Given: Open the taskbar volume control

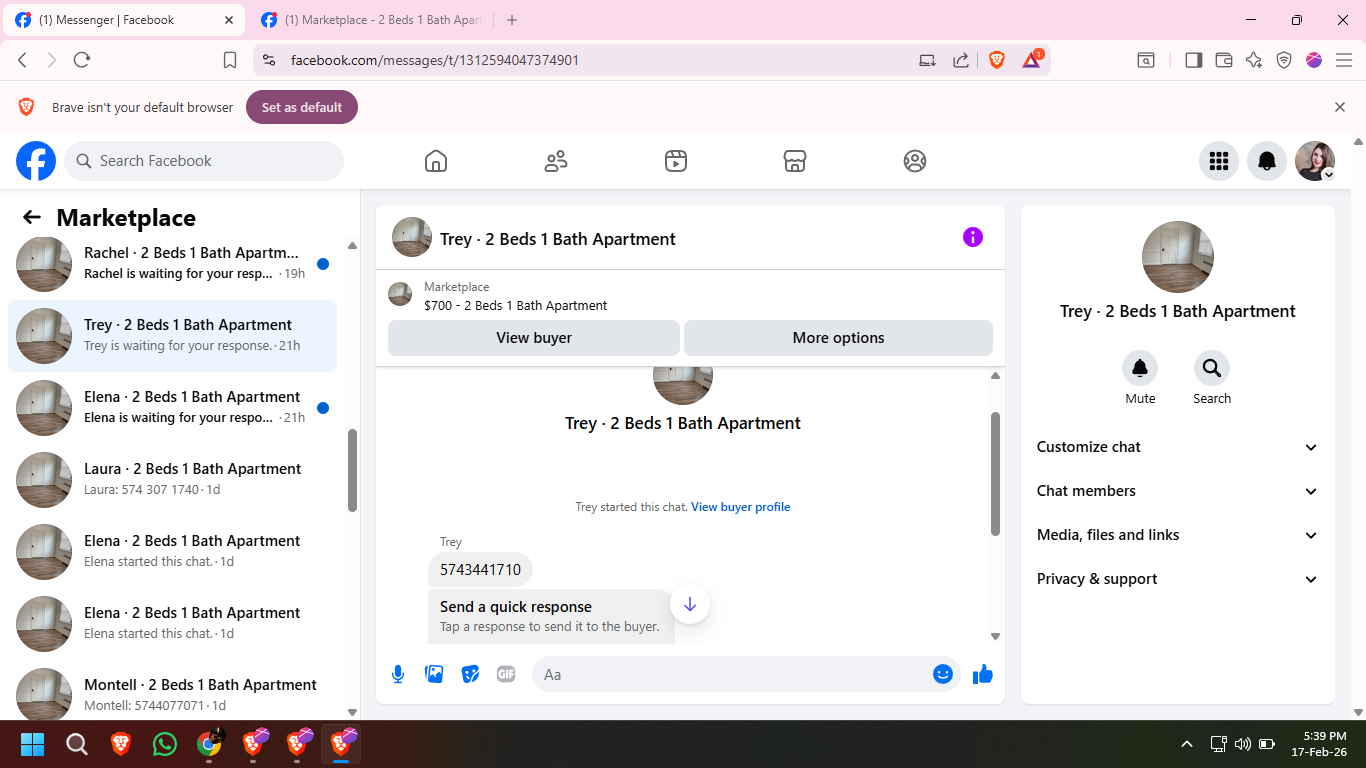Looking at the screenshot, I should pos(1243,744).
